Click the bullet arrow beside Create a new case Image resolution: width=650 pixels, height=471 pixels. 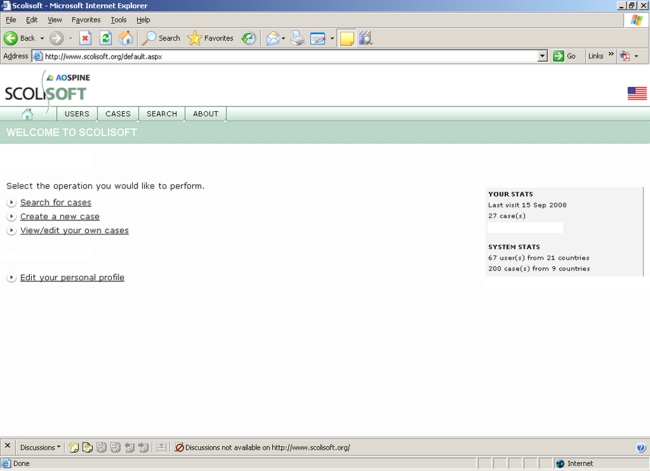pos(11,216)
